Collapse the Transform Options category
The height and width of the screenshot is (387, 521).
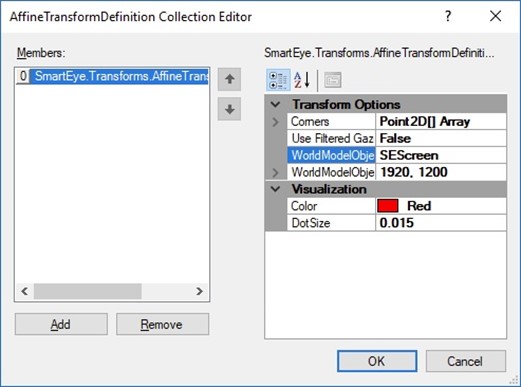point(275,104)
